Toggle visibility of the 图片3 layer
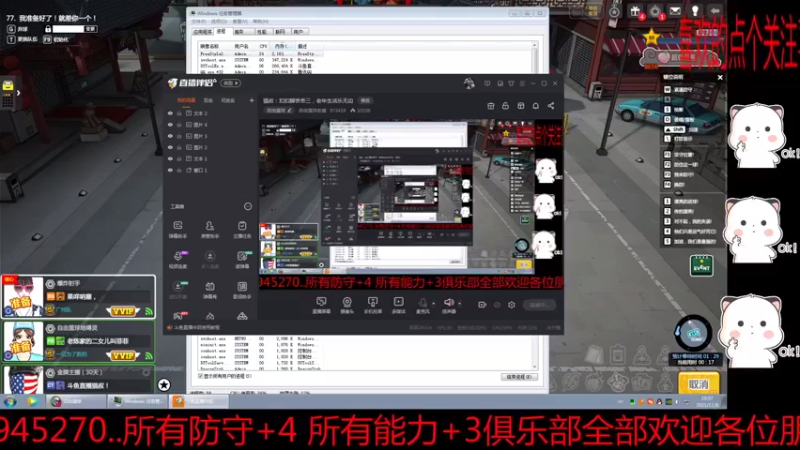Screen dimensions: 800x450 pyautogui.click(x=170, y=136)
